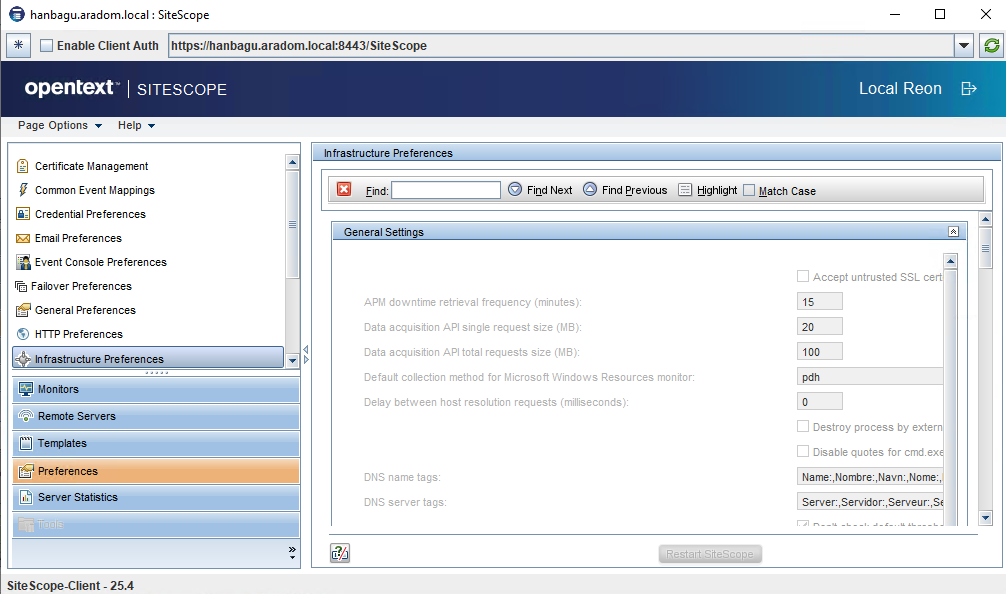Viewport: 1006px width, 594px height.
Task: Click the left collapse arrow on panel splitter
Action: 305,350
